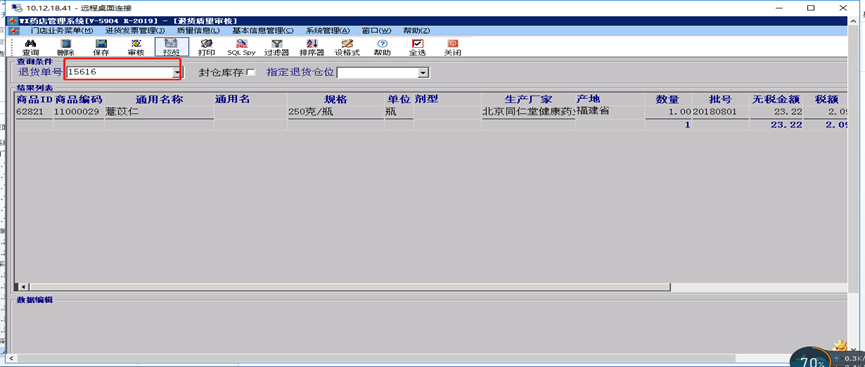Open the 质量信息 menu

pyautogui.click(x=198, y=30)
